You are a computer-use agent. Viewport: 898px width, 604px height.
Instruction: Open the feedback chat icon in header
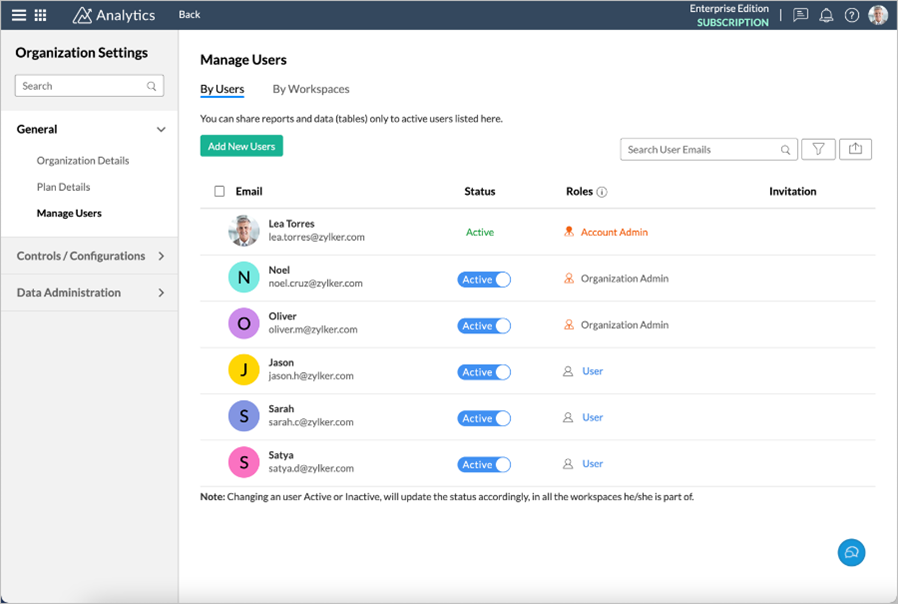800,15
